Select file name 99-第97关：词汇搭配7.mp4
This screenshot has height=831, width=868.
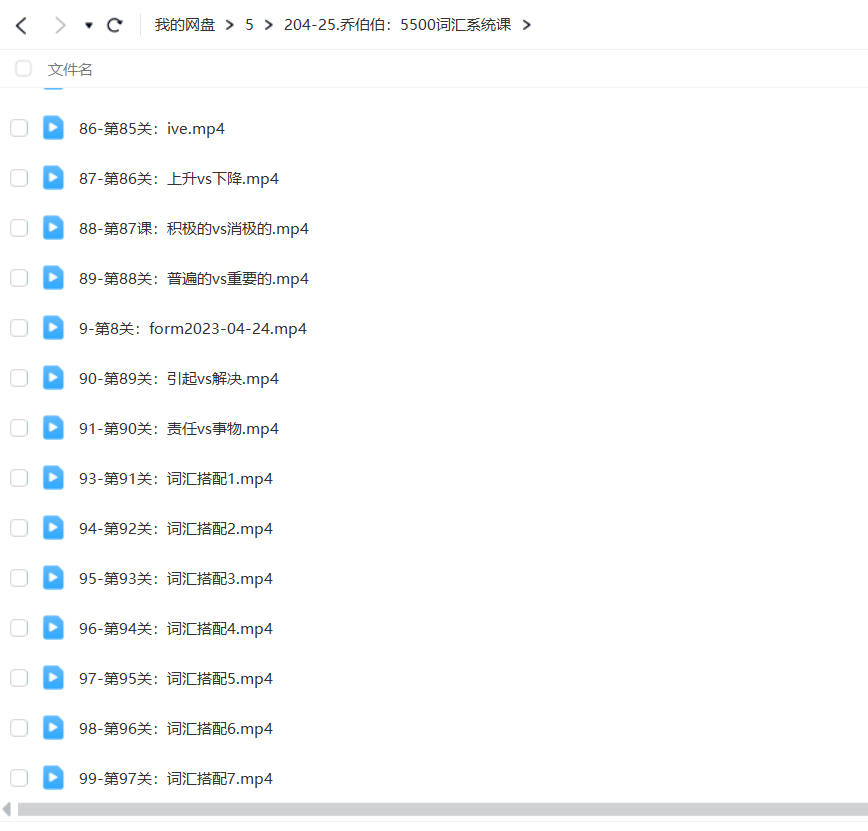176,779
